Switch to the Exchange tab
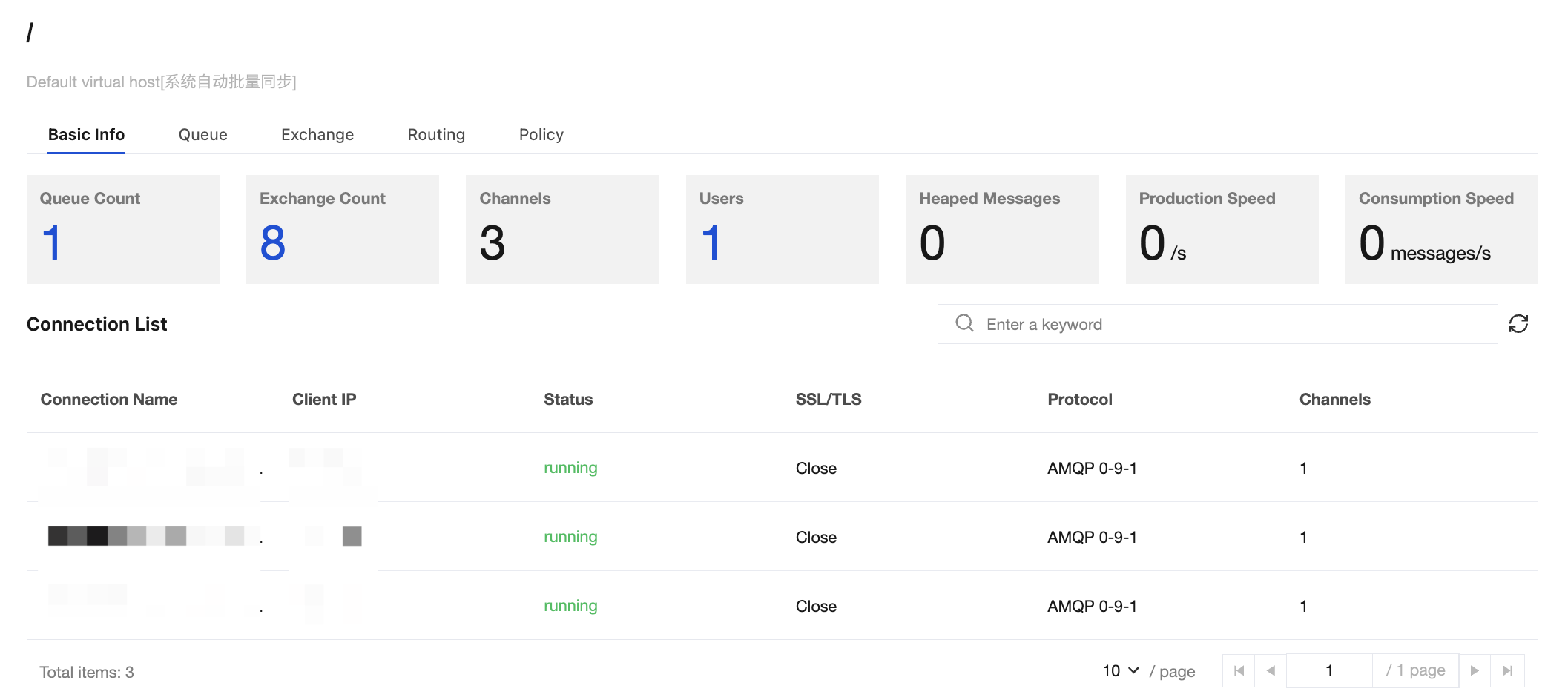 pyautogui.click(x=317, y=135)
